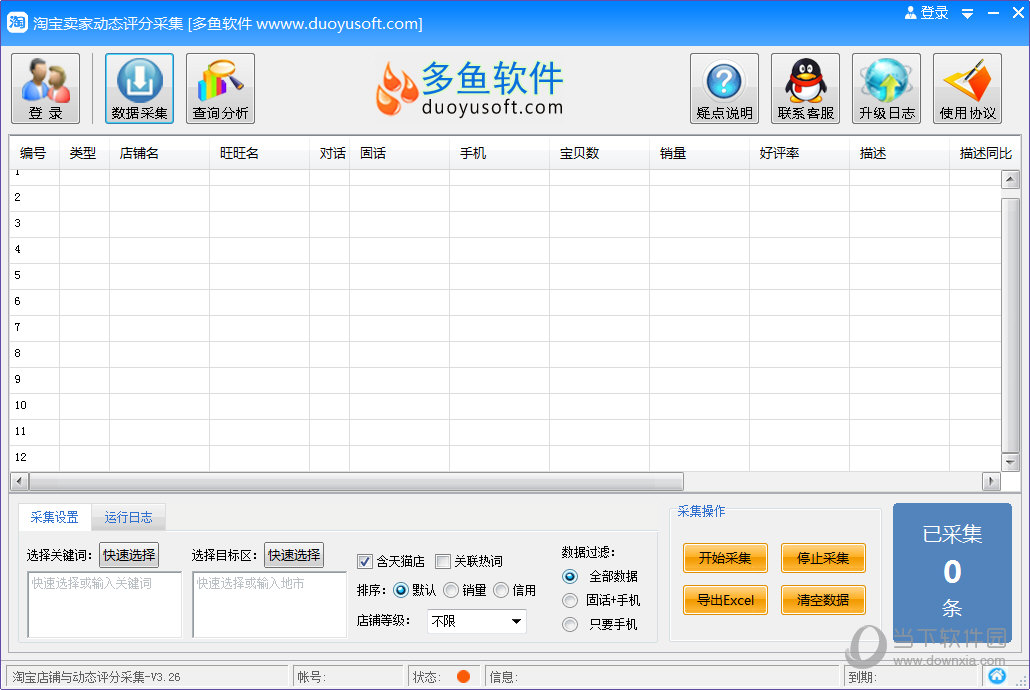Click the 导出Excel button
This screenshot has width=1030, height=690.
coord(725,600)
